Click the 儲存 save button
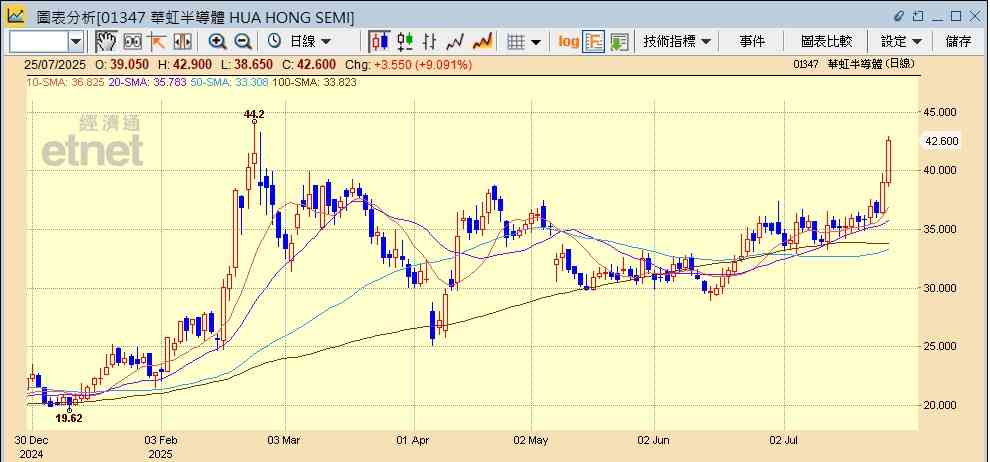The height and width of the screenshot is (462, 990). pyautogui.click(x=958, y=42)
